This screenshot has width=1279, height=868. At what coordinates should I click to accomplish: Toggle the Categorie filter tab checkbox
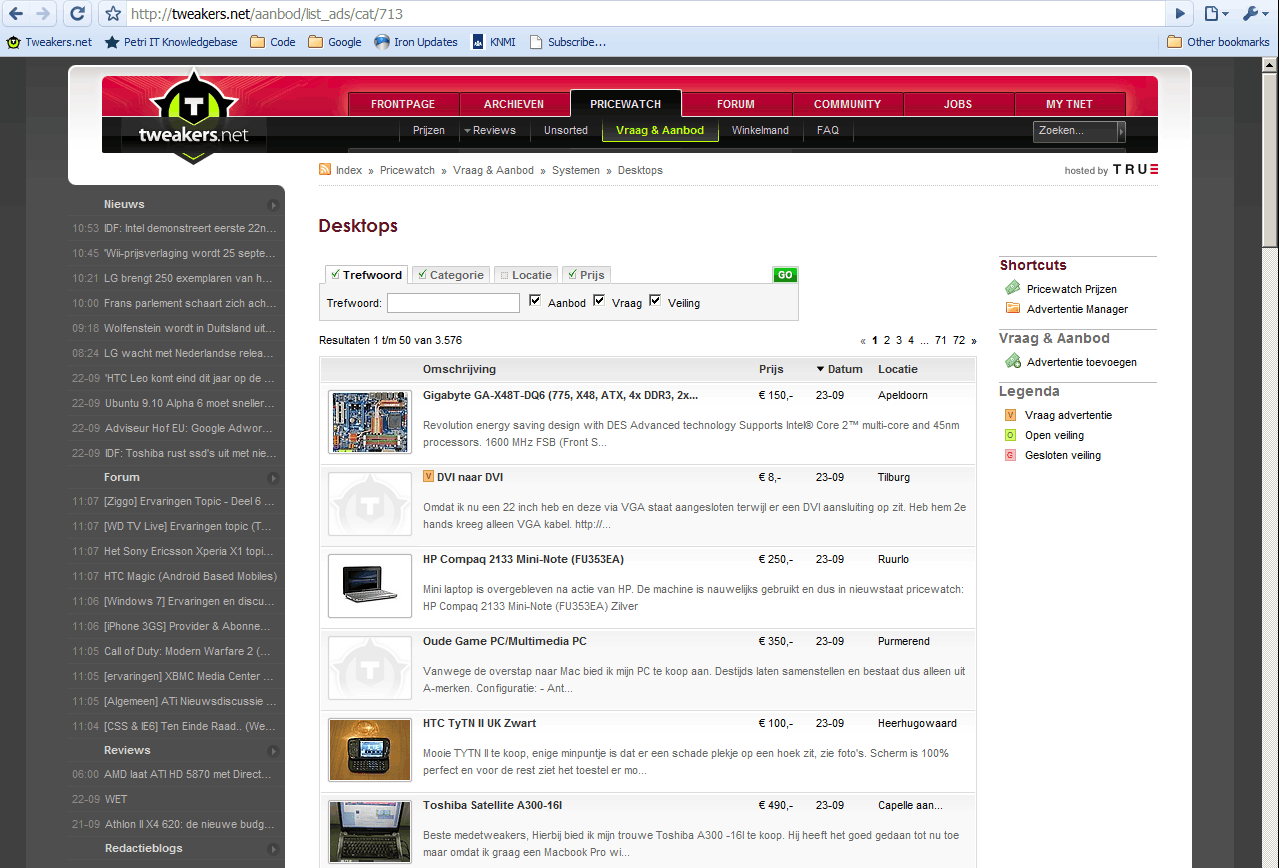click(422, 274)
